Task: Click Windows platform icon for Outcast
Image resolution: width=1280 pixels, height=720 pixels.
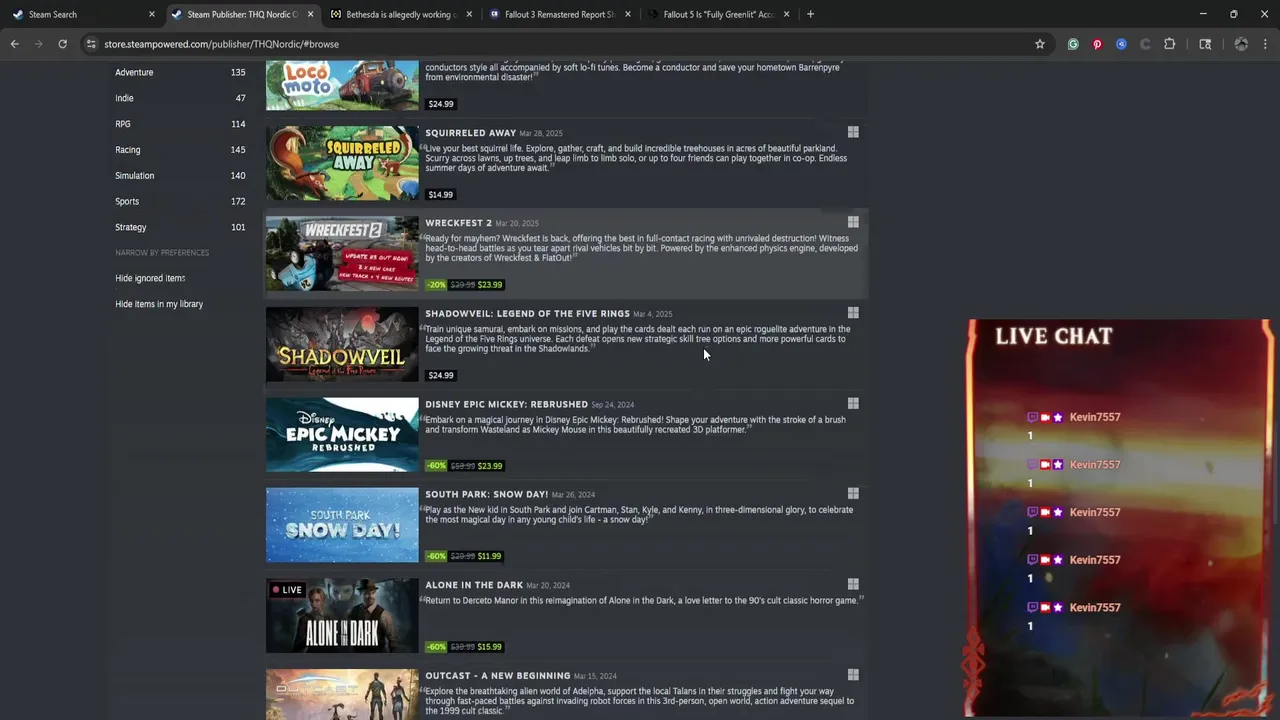Action: tap(853, 675)
